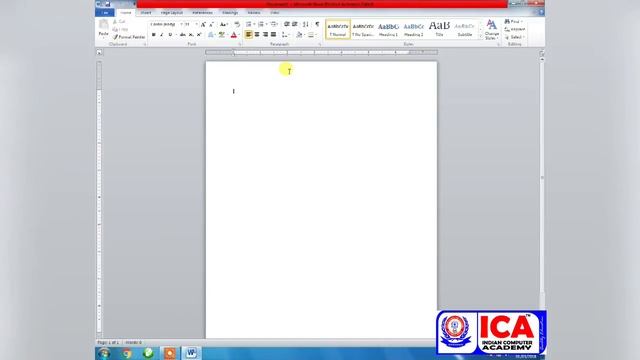Toggle the ruler display button
The image size is (640, 360).
click(x=542, y=53)
